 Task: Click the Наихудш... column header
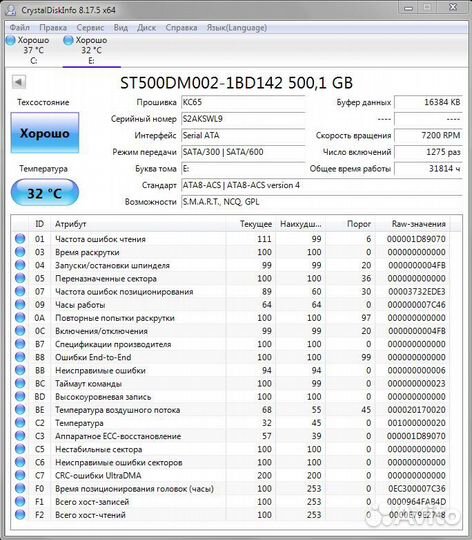tap(301, 224)
